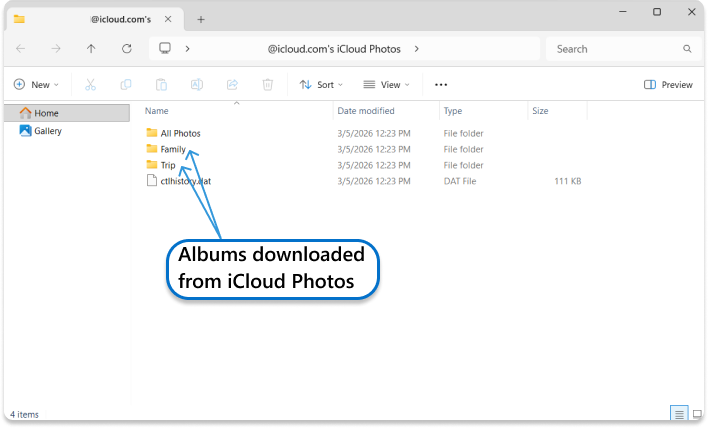Click the PC monitor icon in address bar
This screenshot has width=708, height=428.
(x=165, y=48)
